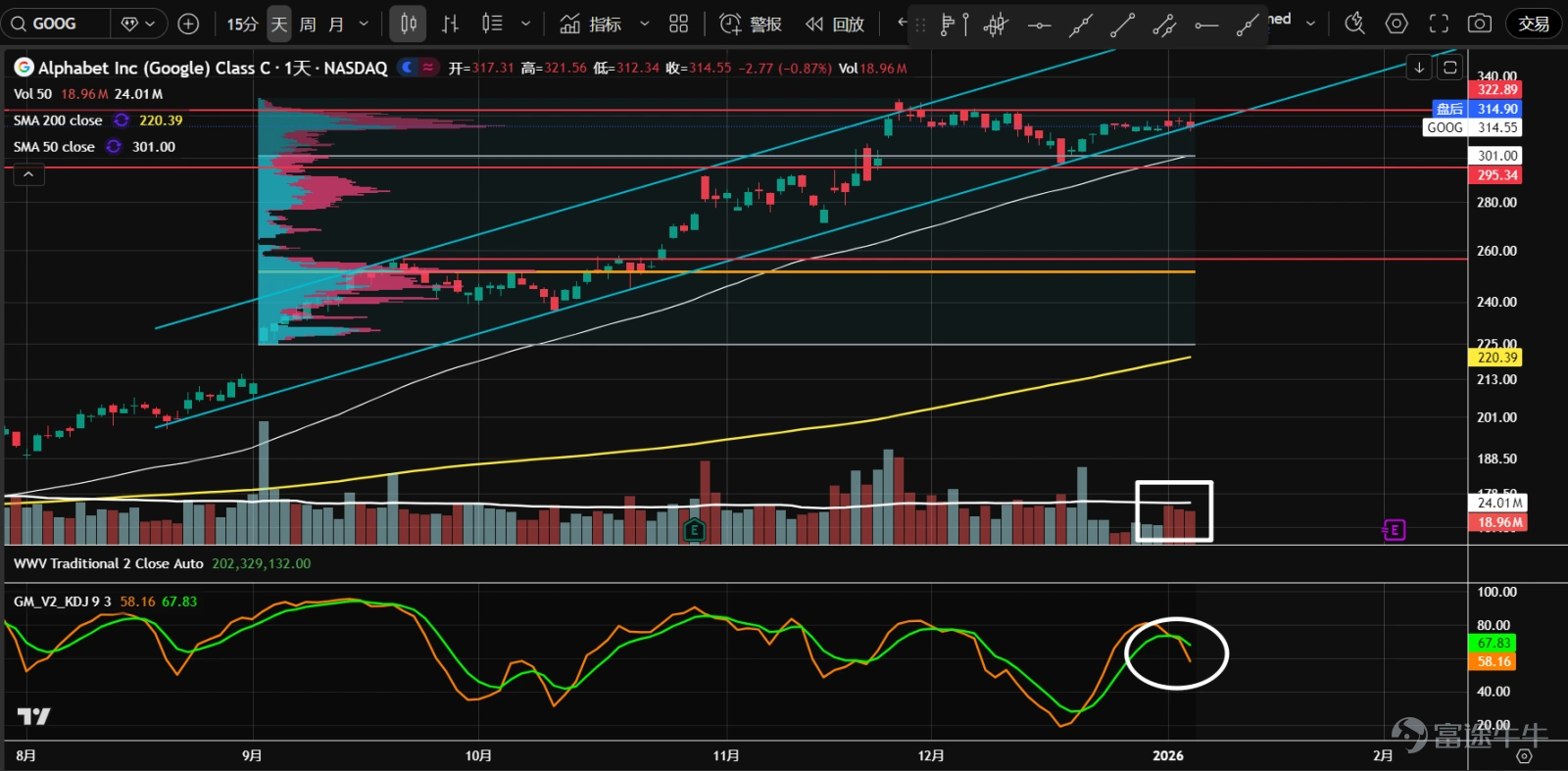This screenshot has height=771, width=1568.
Task: Select the trend line drawing tool
Action: [1122, 24]
